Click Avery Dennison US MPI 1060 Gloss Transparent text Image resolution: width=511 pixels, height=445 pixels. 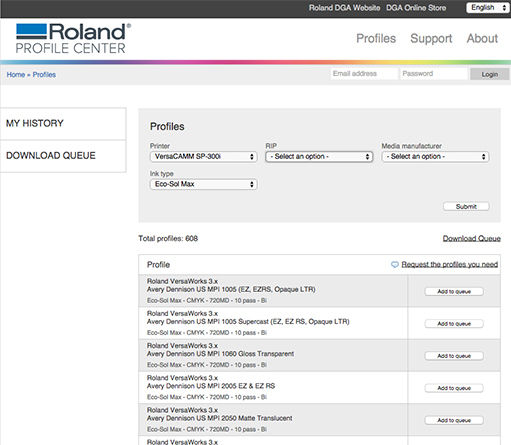point(220,354)
